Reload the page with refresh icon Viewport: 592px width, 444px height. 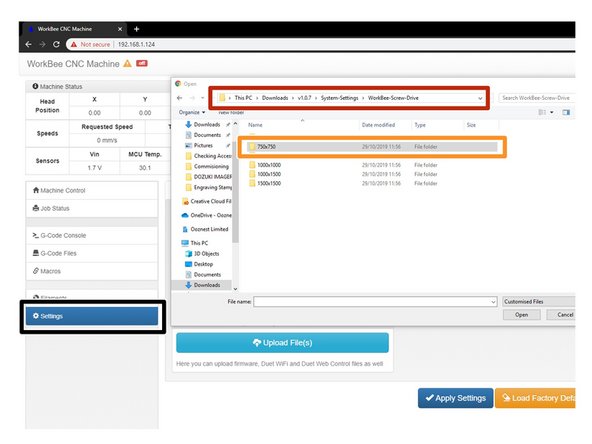click(x=56, y=44)
